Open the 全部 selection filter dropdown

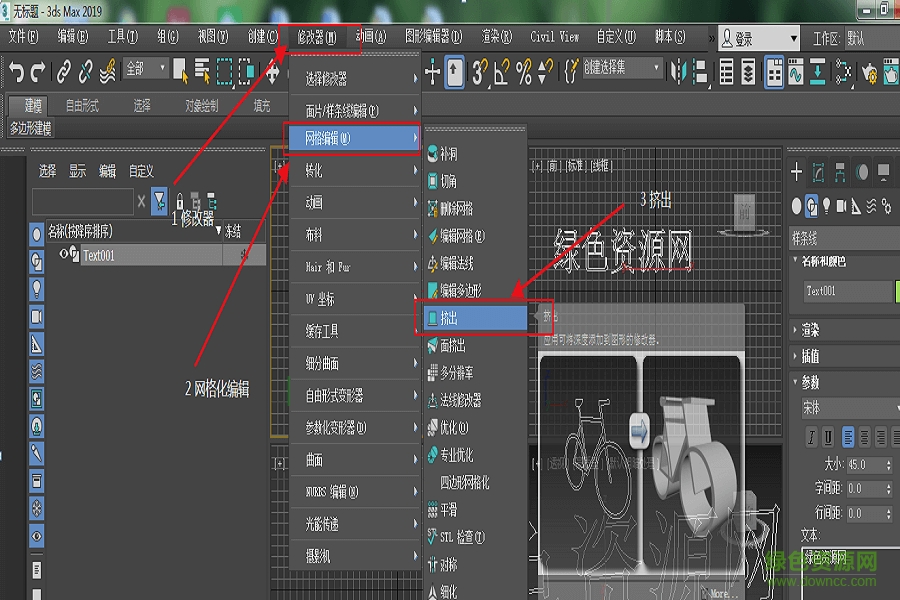tap(145, 69)
